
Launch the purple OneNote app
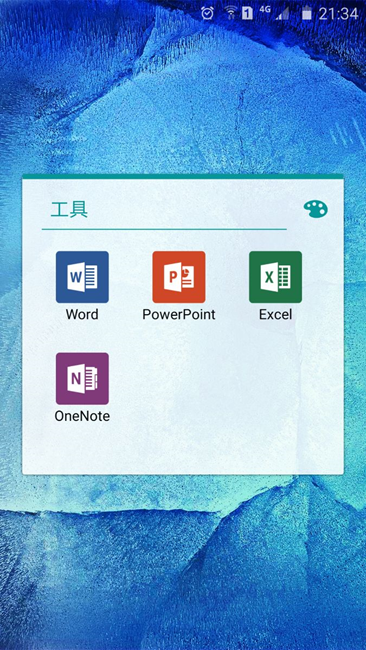coord(82,378)
